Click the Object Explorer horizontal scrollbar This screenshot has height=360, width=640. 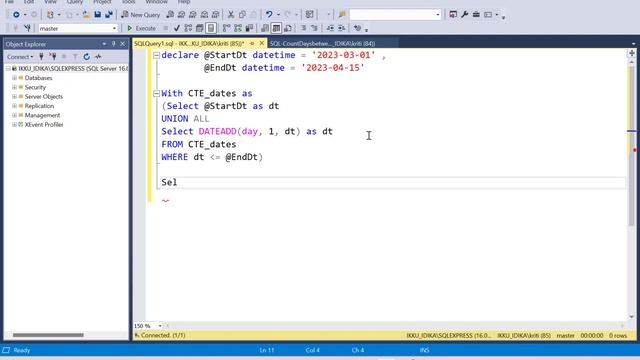48,335
